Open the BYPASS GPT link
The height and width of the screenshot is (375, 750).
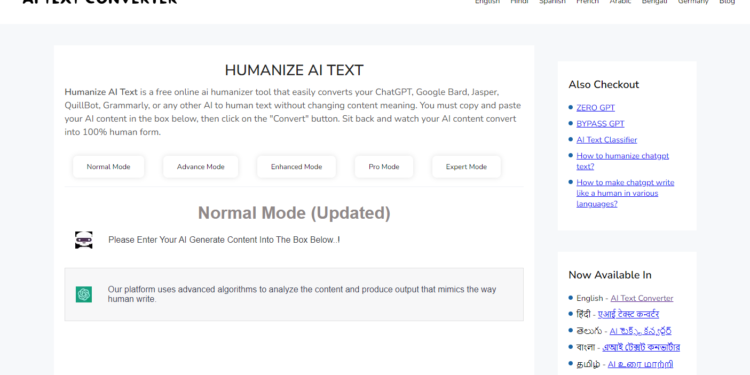pos(600,124)
